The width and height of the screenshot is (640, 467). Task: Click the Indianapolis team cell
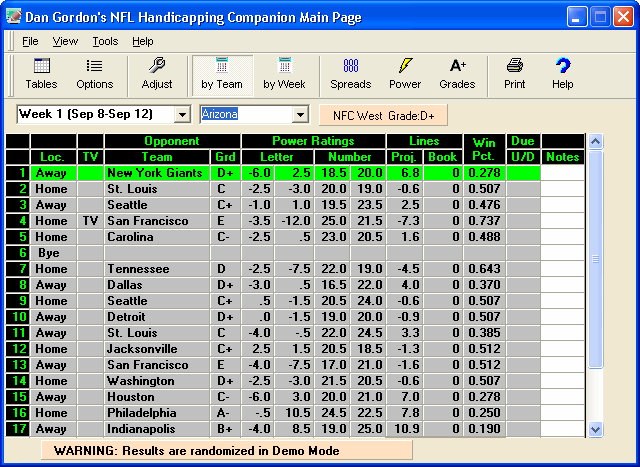coord(157,429)
